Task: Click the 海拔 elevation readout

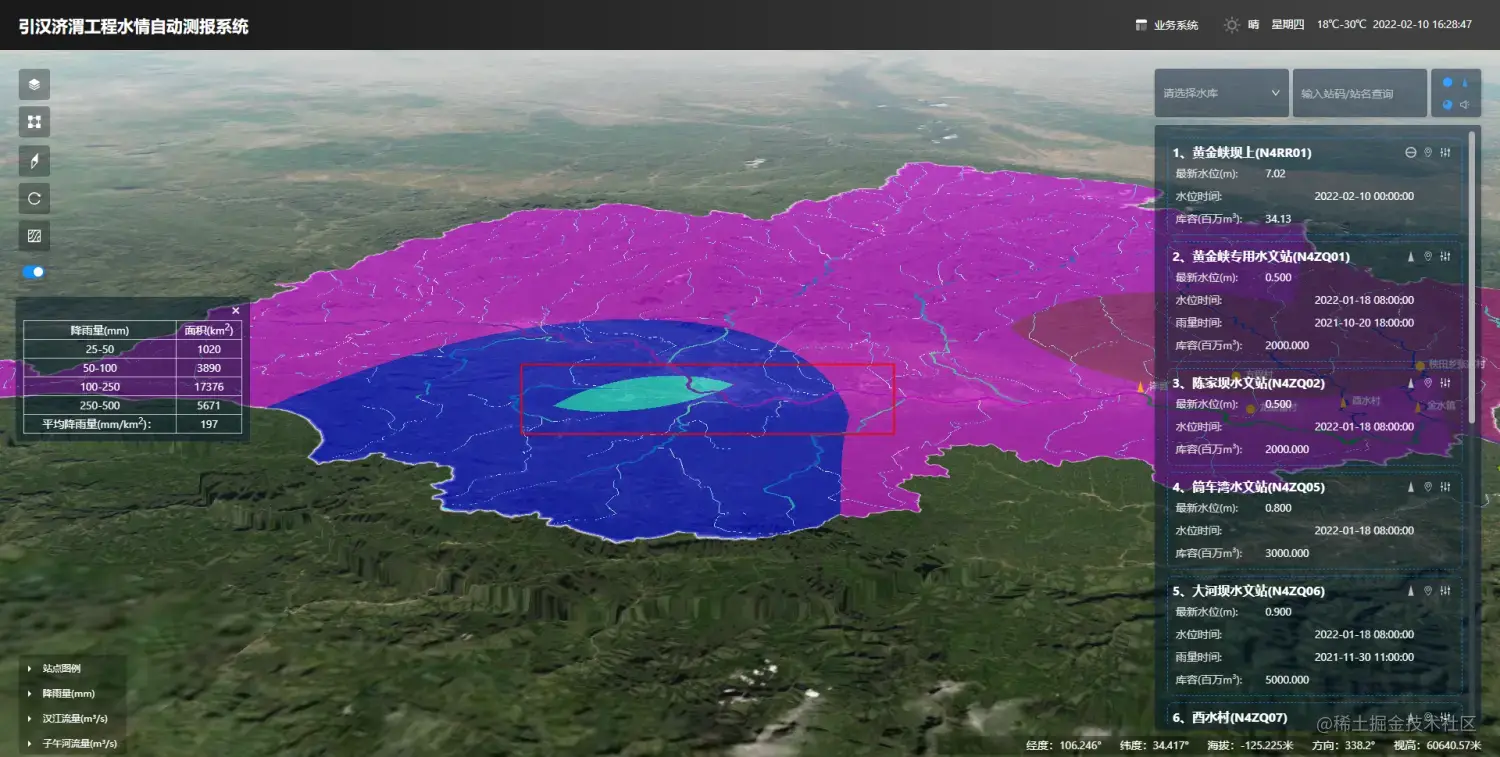Action: (x=1251, y=745)
